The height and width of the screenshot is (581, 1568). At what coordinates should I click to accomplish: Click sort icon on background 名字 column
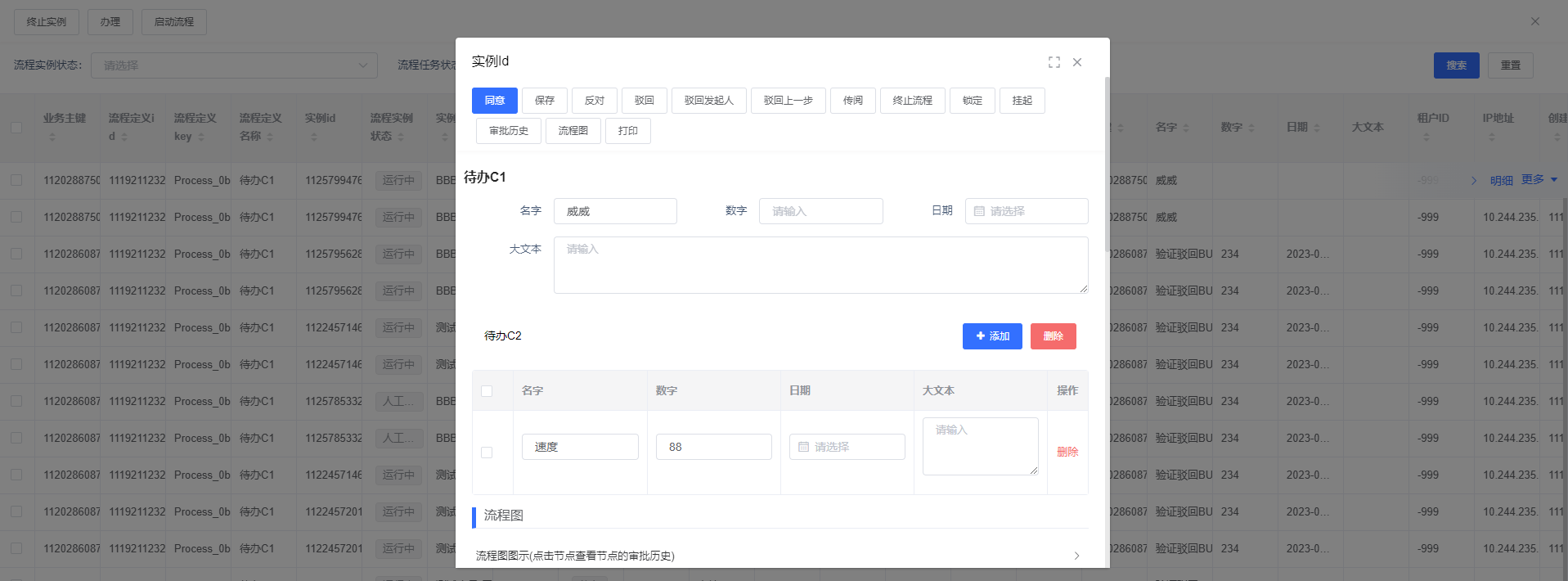tap(1186, 128)
